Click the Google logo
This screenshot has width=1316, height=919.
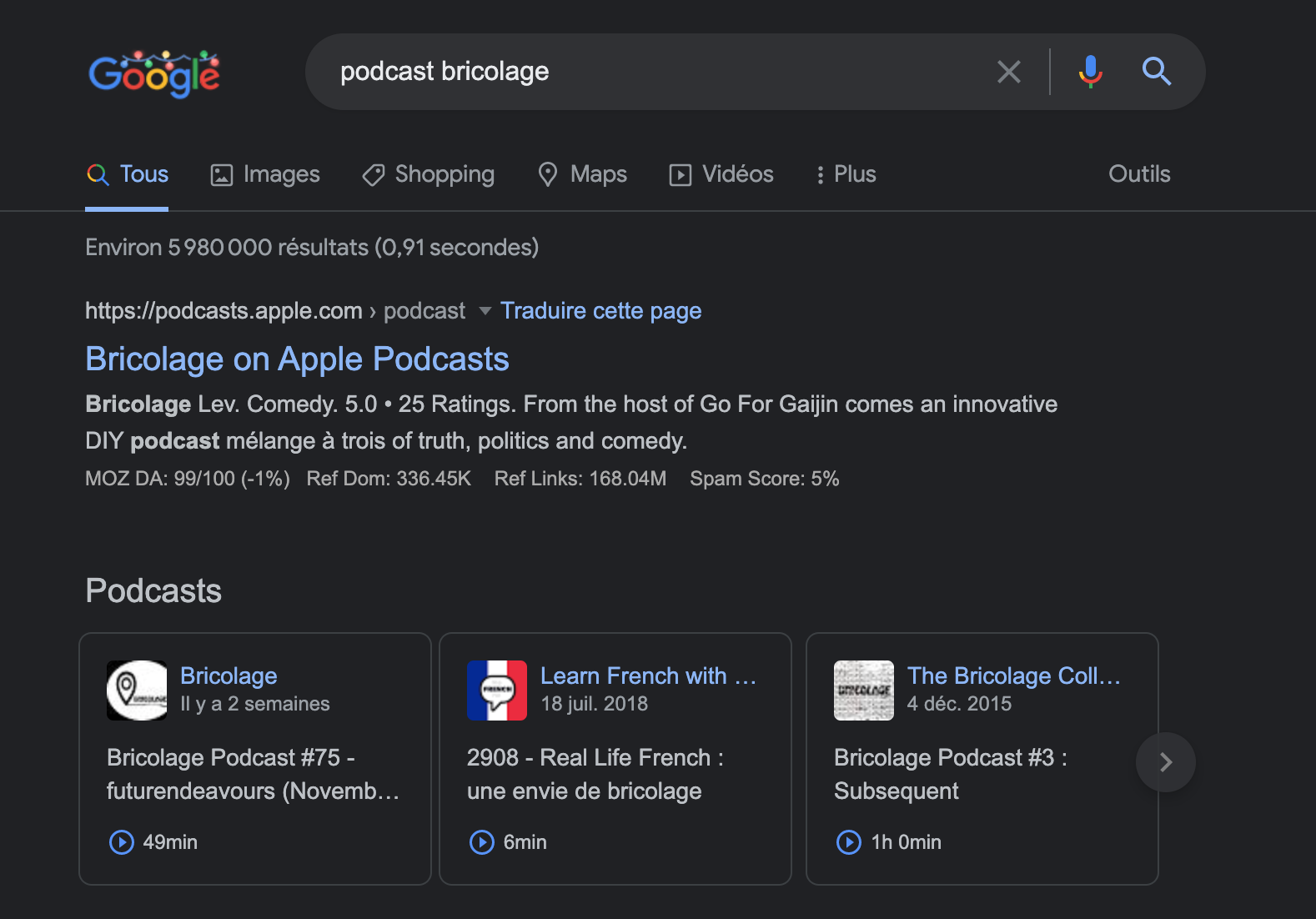coord(154,73)
